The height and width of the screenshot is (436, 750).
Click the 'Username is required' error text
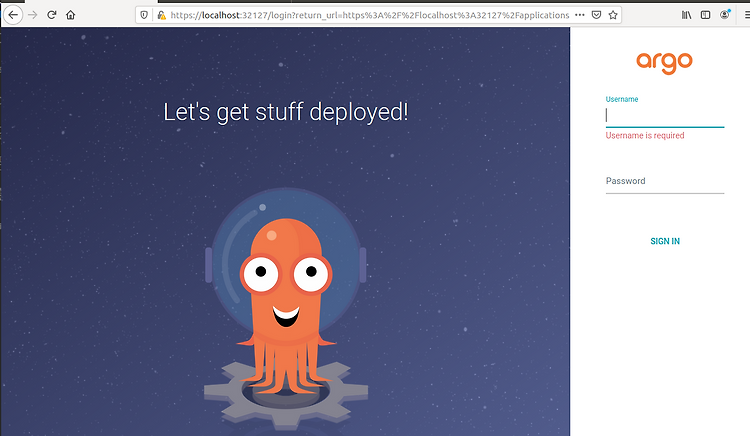point(645,136)
